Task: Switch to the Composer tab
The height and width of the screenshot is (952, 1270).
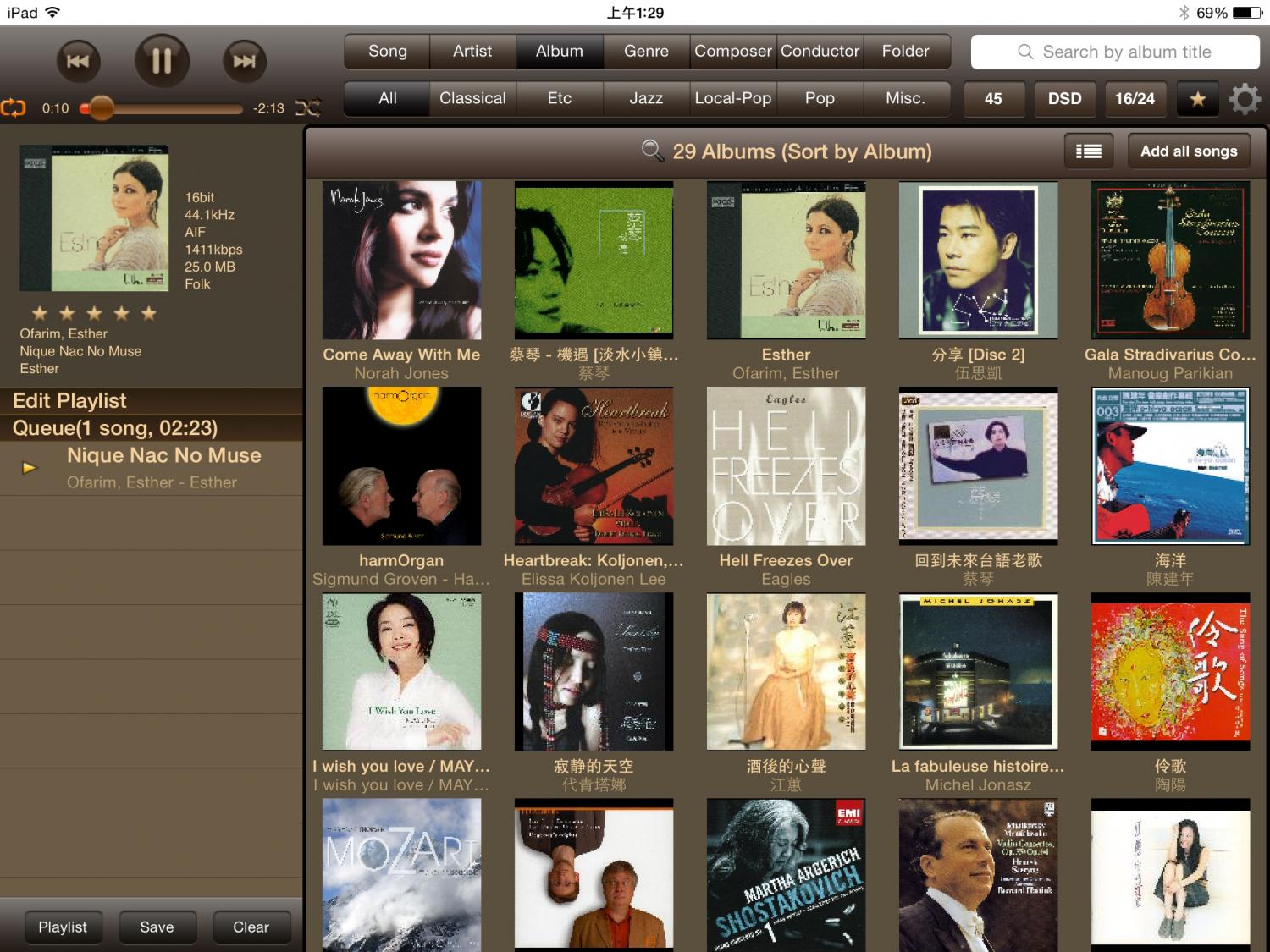Action: [732, 52]
